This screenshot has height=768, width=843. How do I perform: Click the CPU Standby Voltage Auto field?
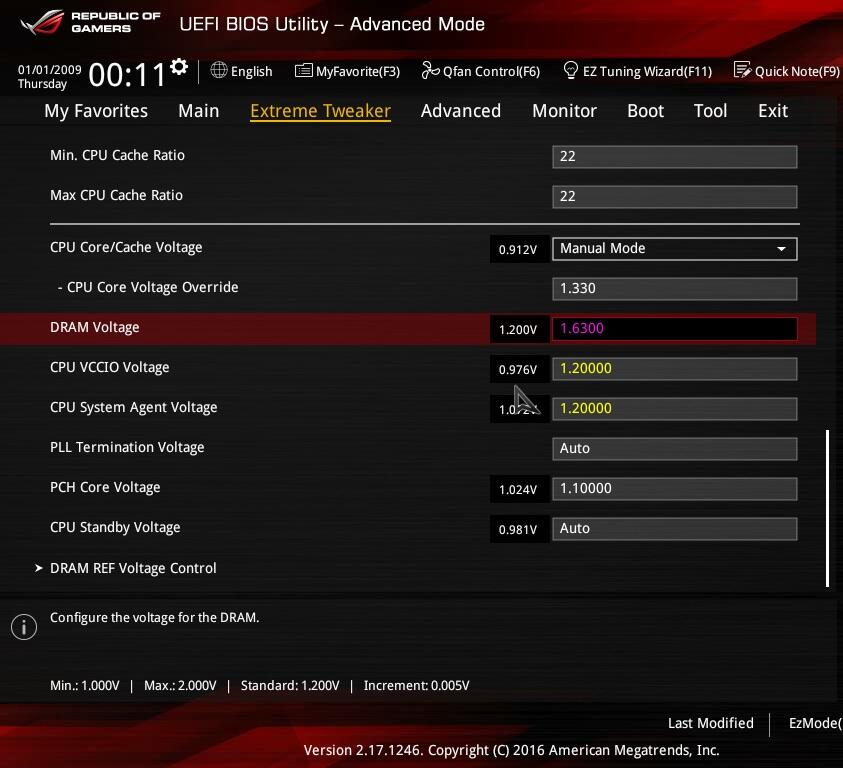click(x=675, y=529)
